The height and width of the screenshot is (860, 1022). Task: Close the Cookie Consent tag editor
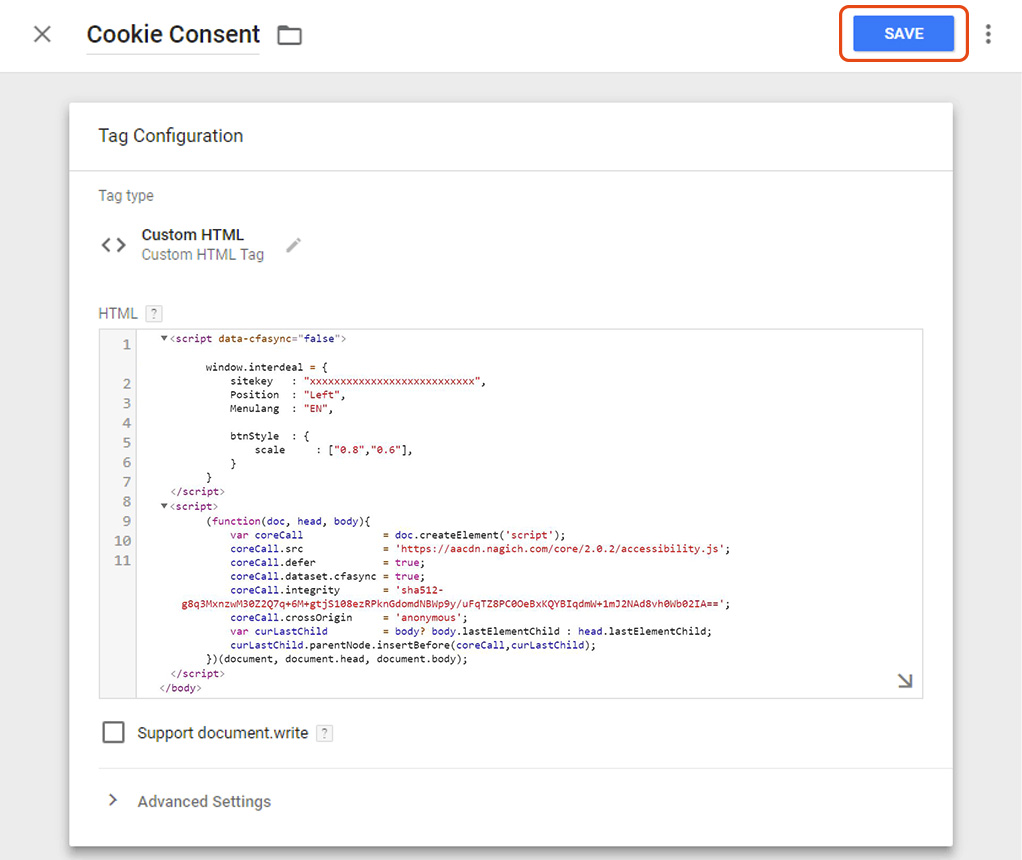click(42, 34)
